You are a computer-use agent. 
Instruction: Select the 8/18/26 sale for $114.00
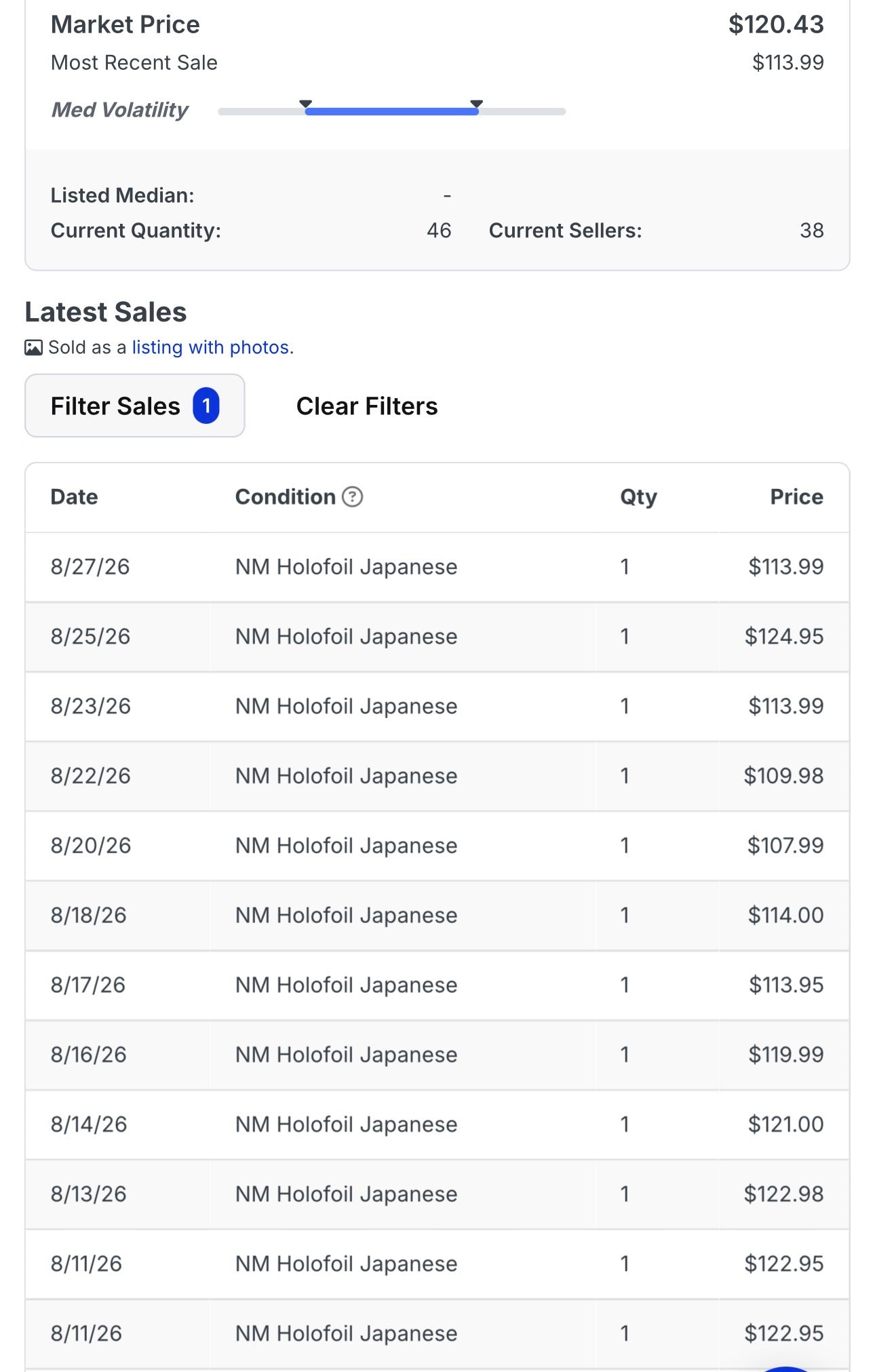437,916
